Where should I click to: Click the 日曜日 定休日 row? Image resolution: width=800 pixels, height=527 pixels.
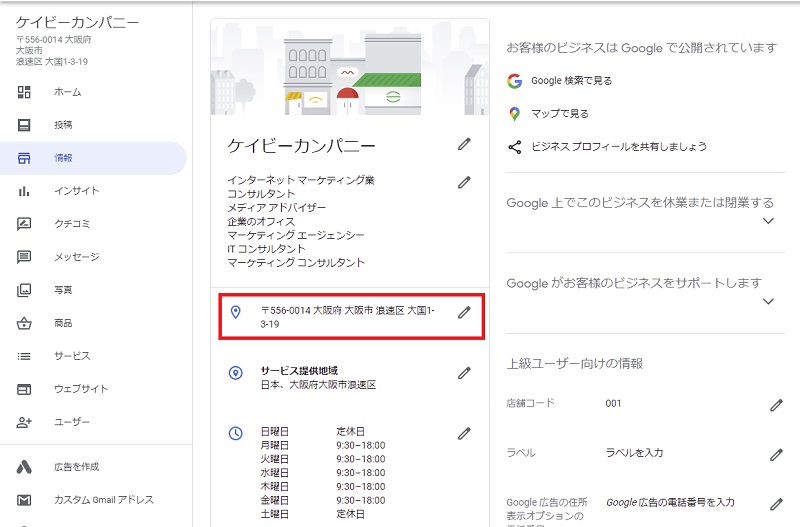tap(313, 432)
